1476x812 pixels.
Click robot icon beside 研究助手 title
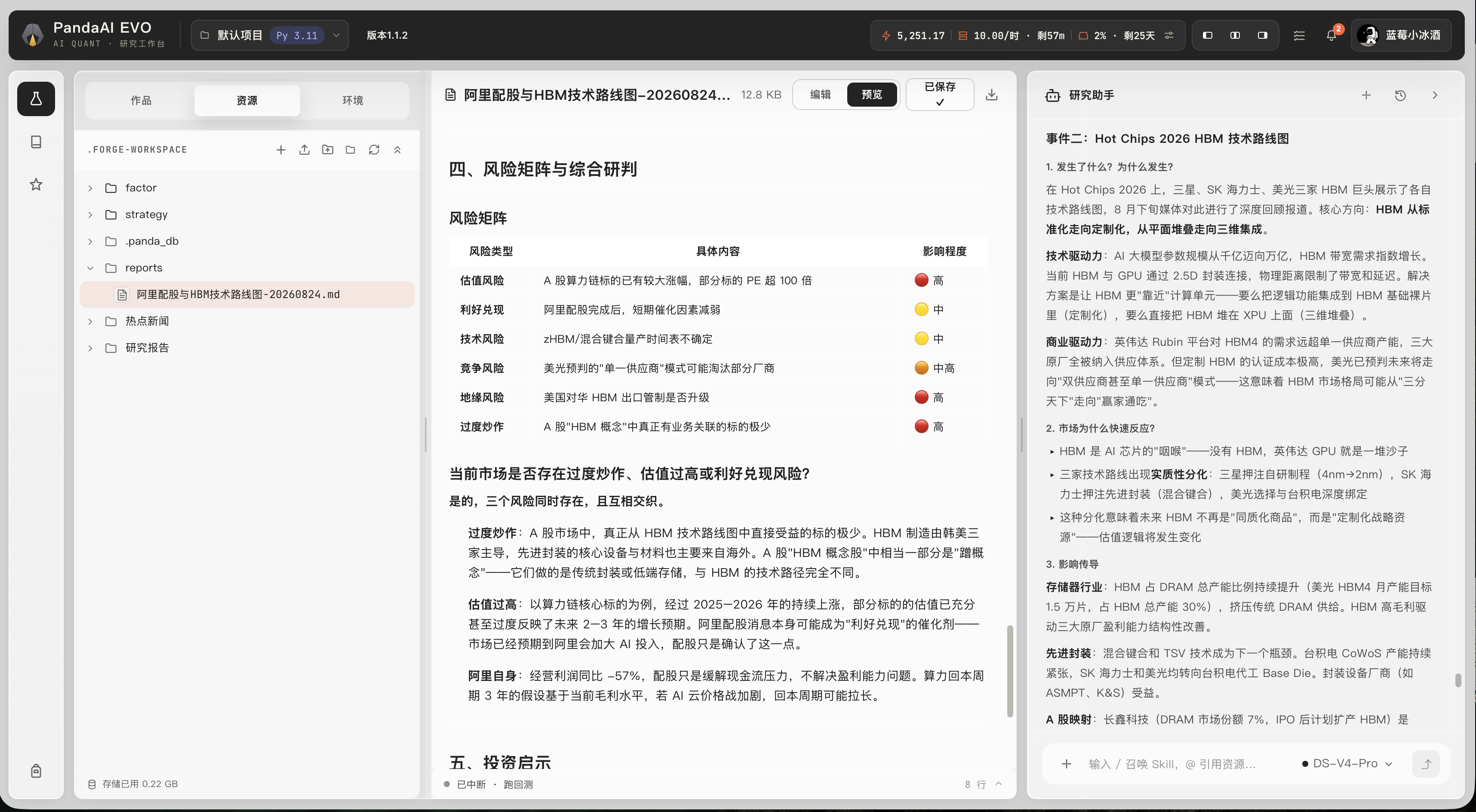1052,95
